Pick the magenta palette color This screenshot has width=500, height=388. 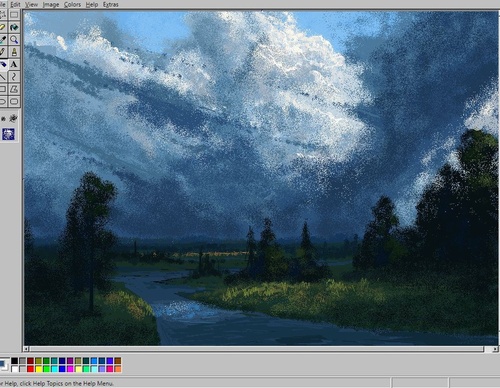coord(70,369)
